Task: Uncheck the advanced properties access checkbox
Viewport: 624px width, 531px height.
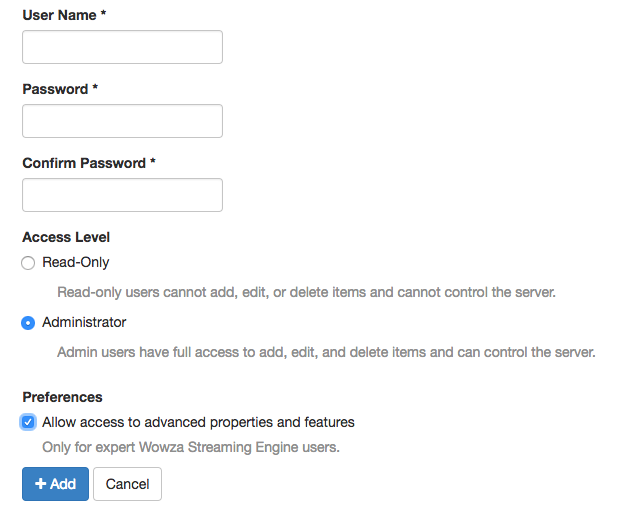Action: pos(28,422)
